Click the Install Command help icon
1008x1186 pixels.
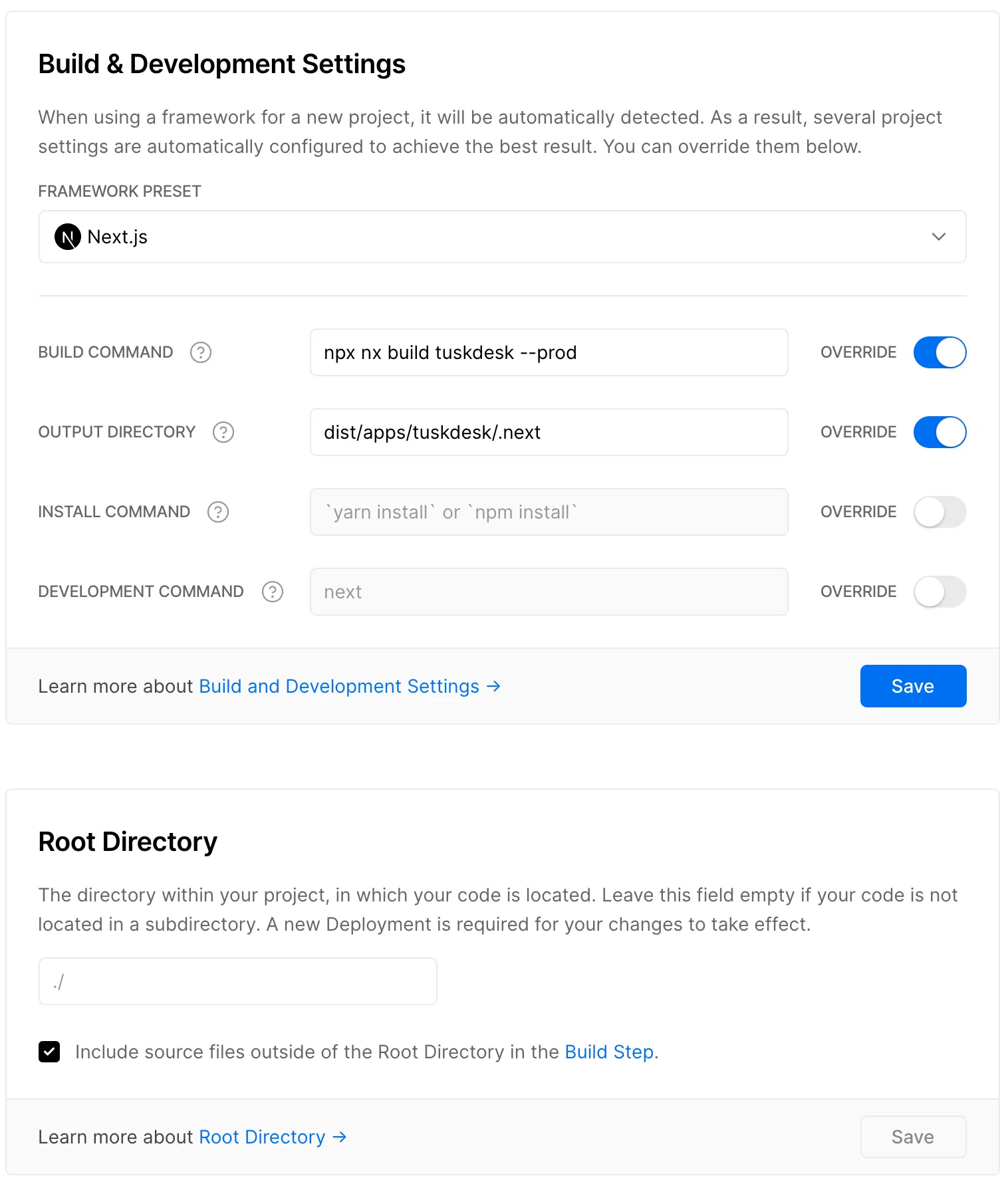(x=218, y=512)
